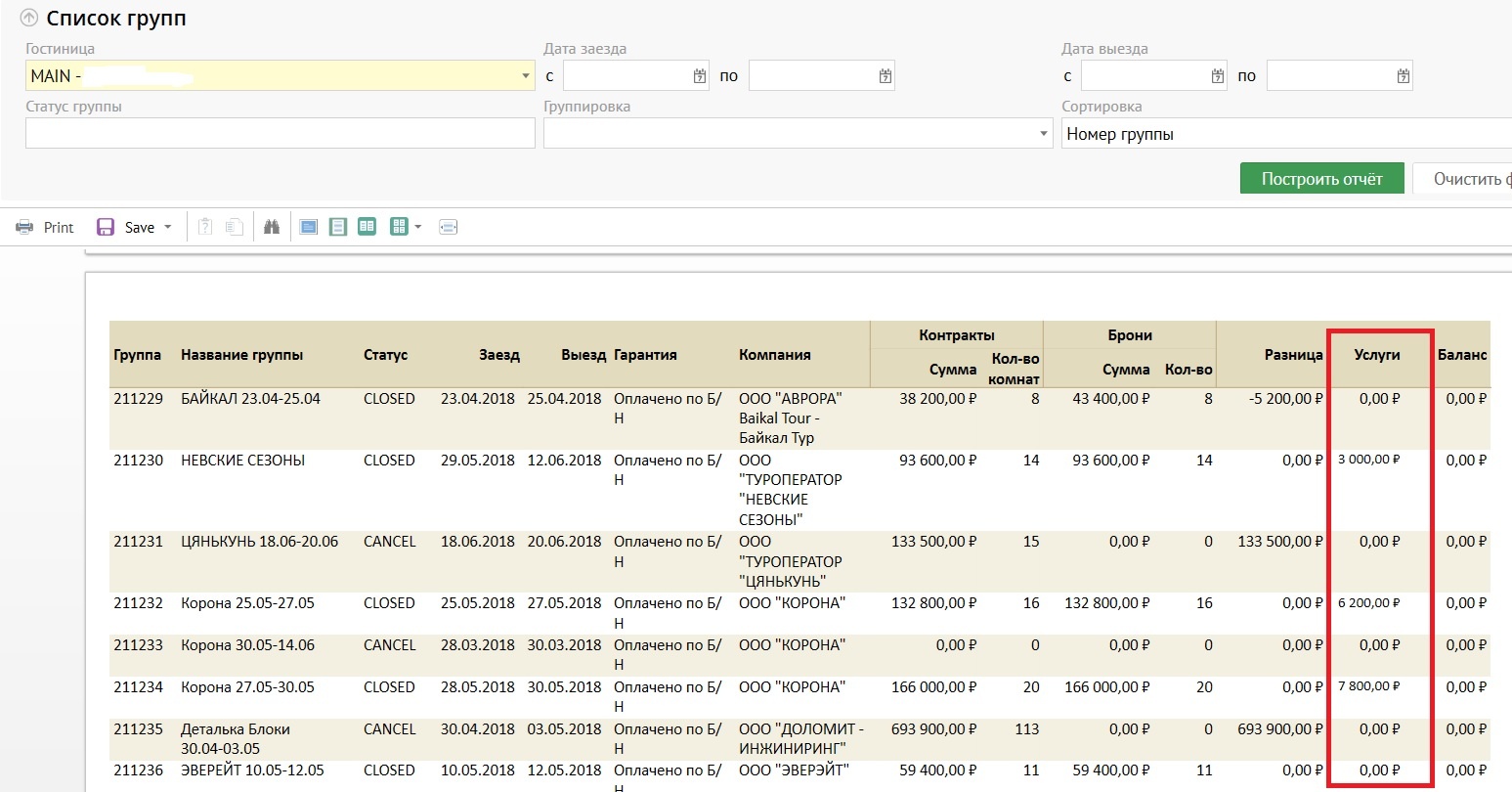Screen dimensions: 1512x792
Task: Collapse the Список групп panel arrow
Action: click(x=30, y=19)
